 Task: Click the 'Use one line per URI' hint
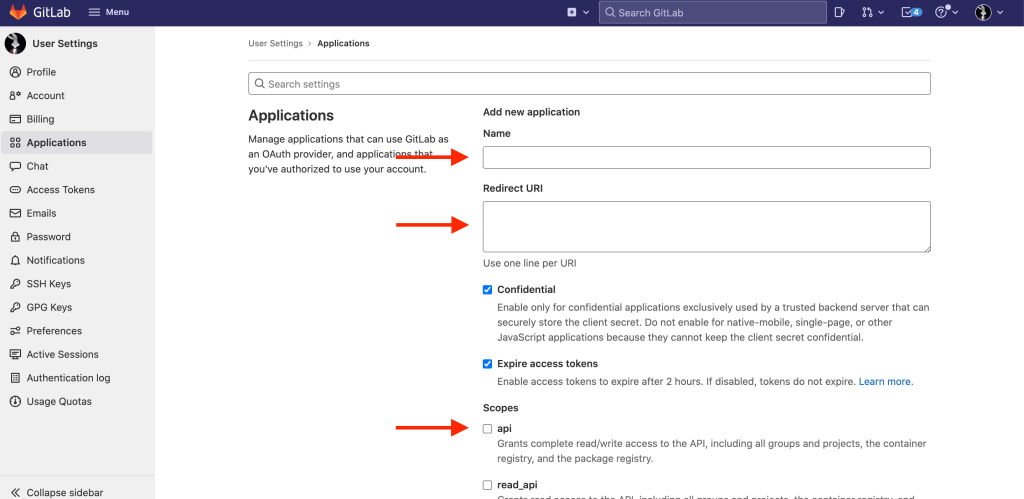(x=530, y=263)
